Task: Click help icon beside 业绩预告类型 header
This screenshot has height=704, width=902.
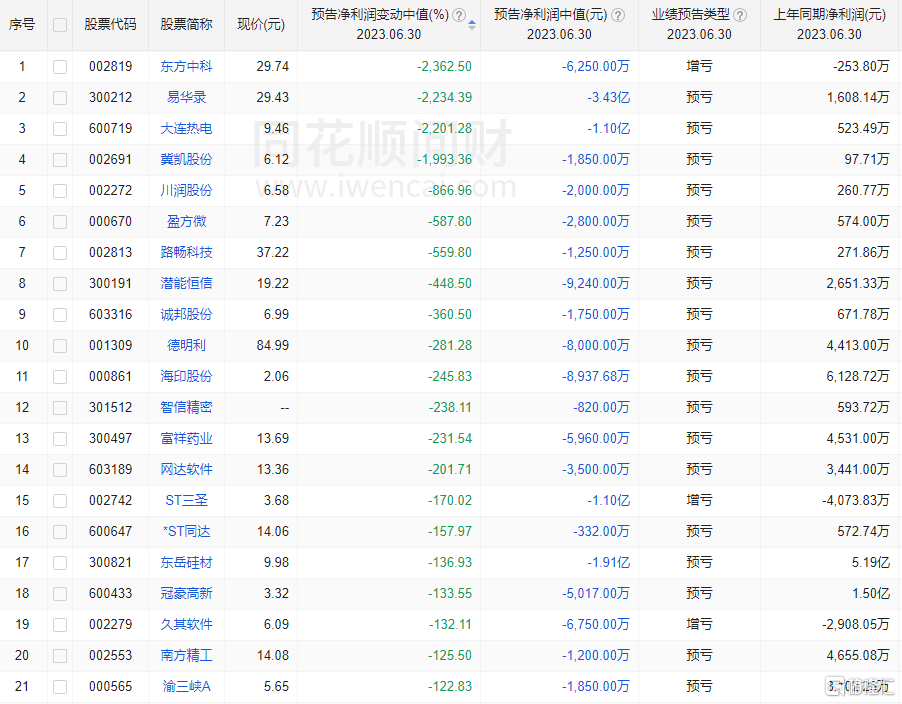Action: click(x=738, y=15)
